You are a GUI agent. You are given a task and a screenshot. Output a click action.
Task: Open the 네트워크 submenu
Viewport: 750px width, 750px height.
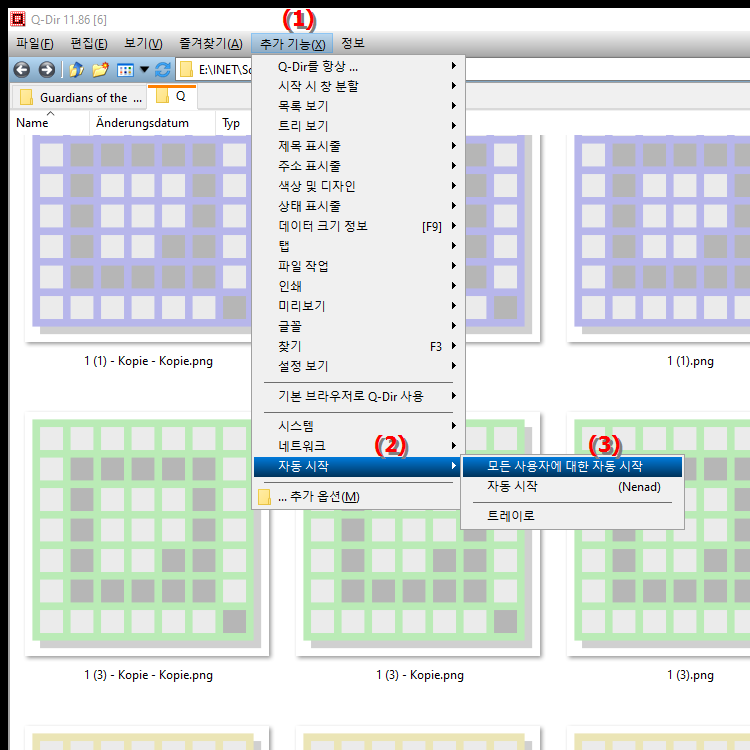[358, 446]
